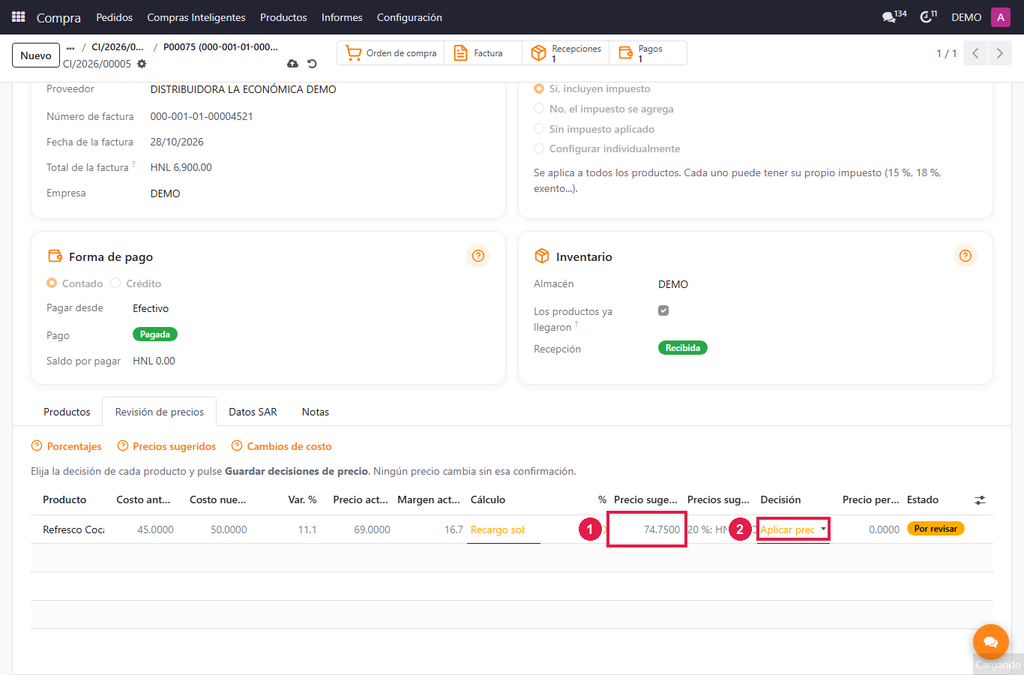Switch to the Notas tab
The width and height of the screenshot is (1024, 675).
(x=315, y=412)
